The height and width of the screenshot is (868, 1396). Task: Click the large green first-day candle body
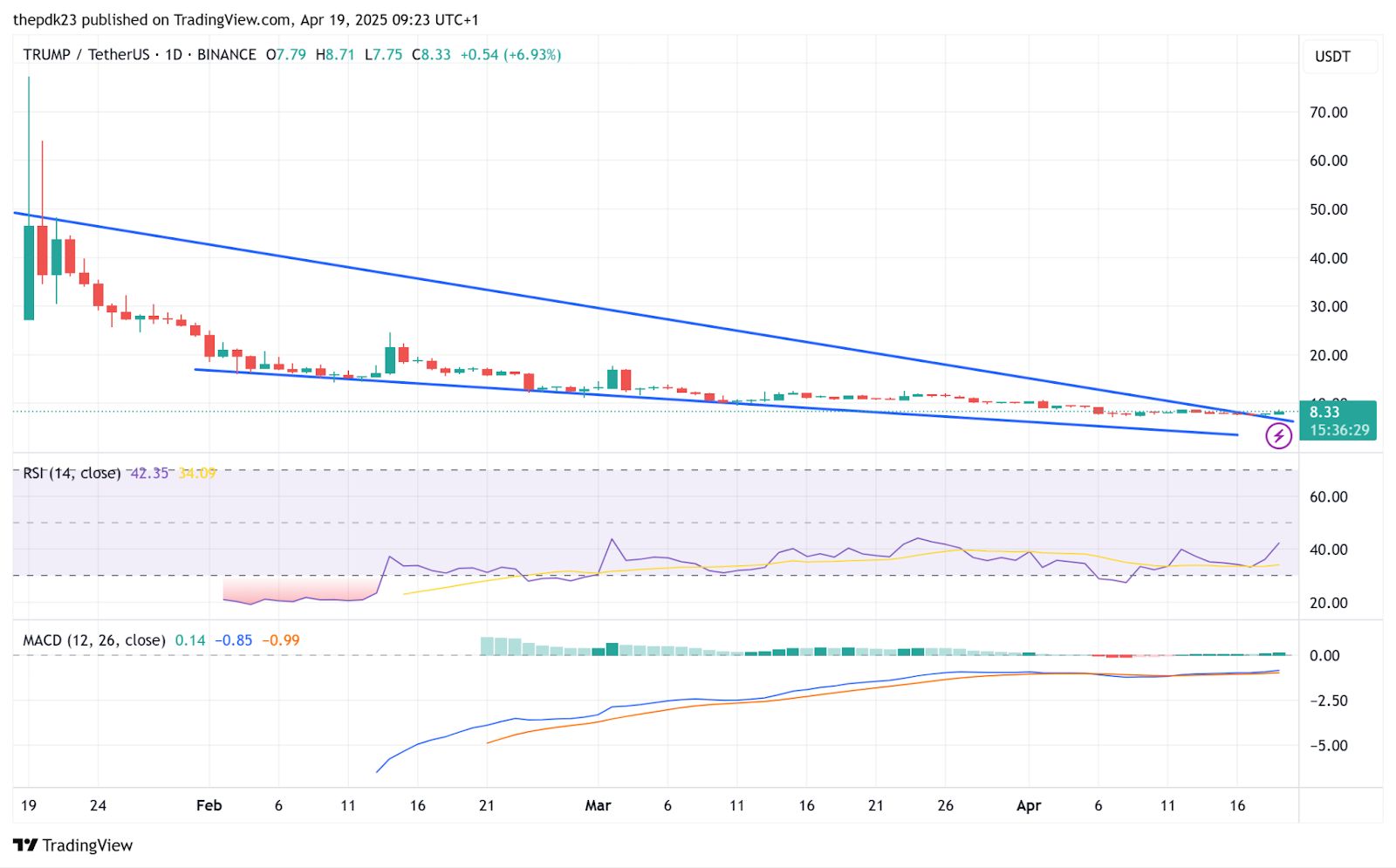[x=29, y=273]
